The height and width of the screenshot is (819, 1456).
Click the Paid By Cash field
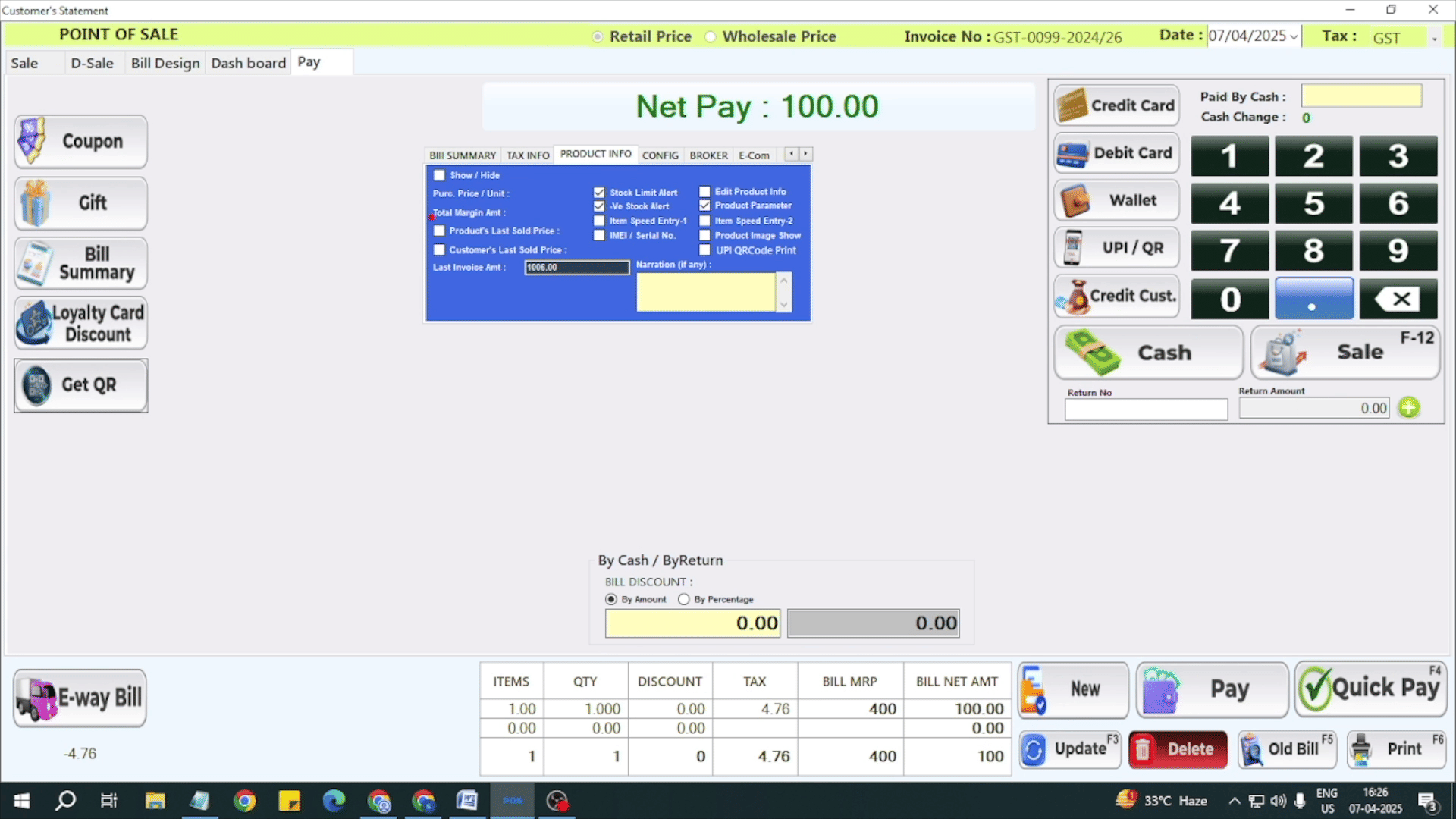(1361, 96)
